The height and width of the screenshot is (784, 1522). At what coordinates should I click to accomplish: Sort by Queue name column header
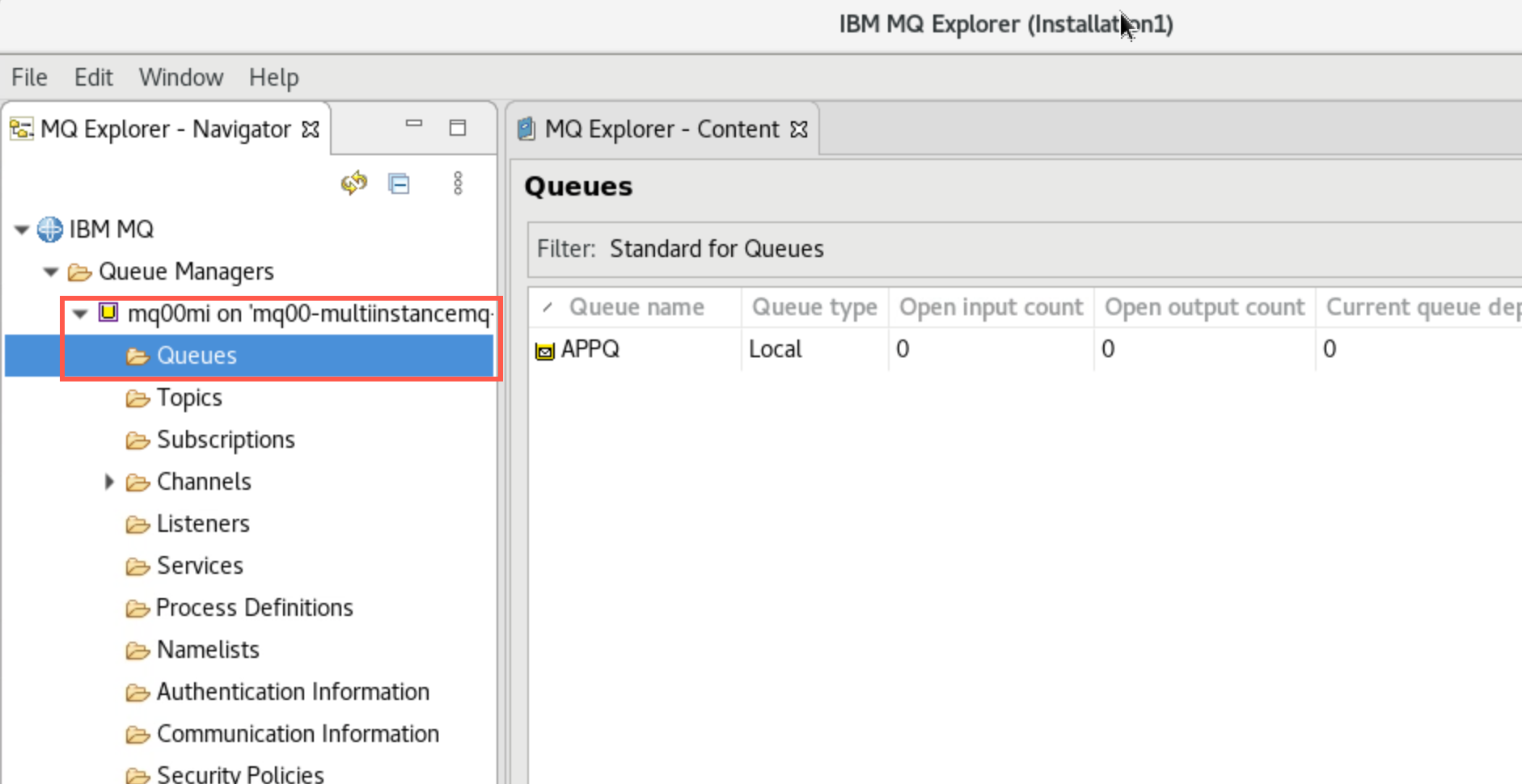pos(635,307)
